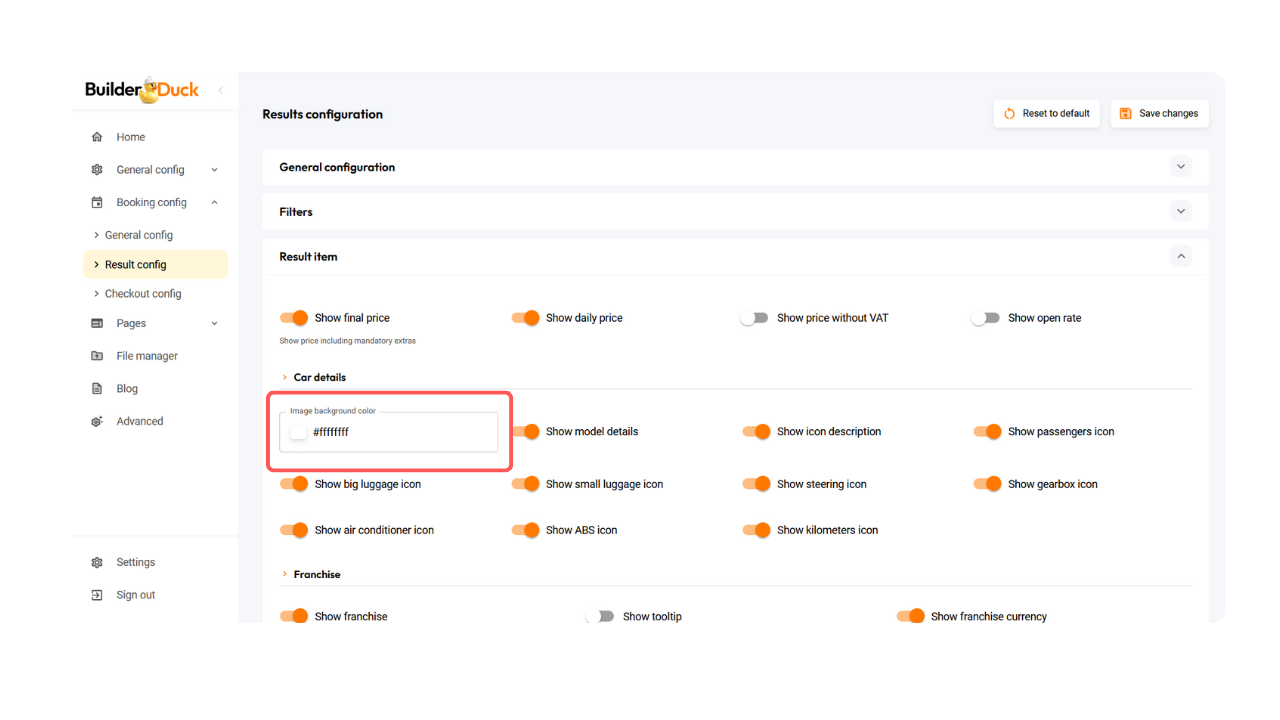Click the Save changes button
This screenshot has width=1280, height=720.
coord(1159,114)
